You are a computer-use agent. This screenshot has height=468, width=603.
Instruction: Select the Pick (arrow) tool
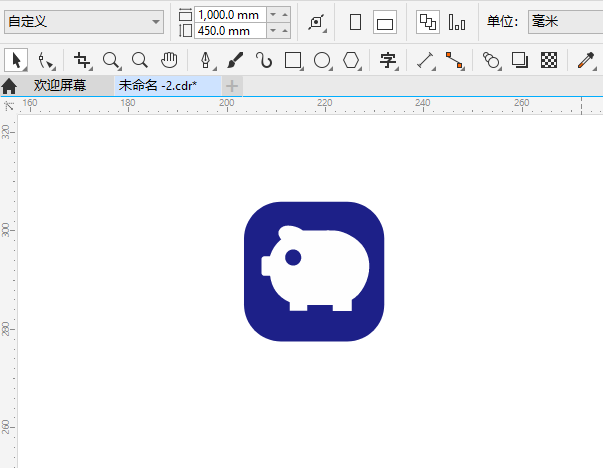[x=16, y=60]
